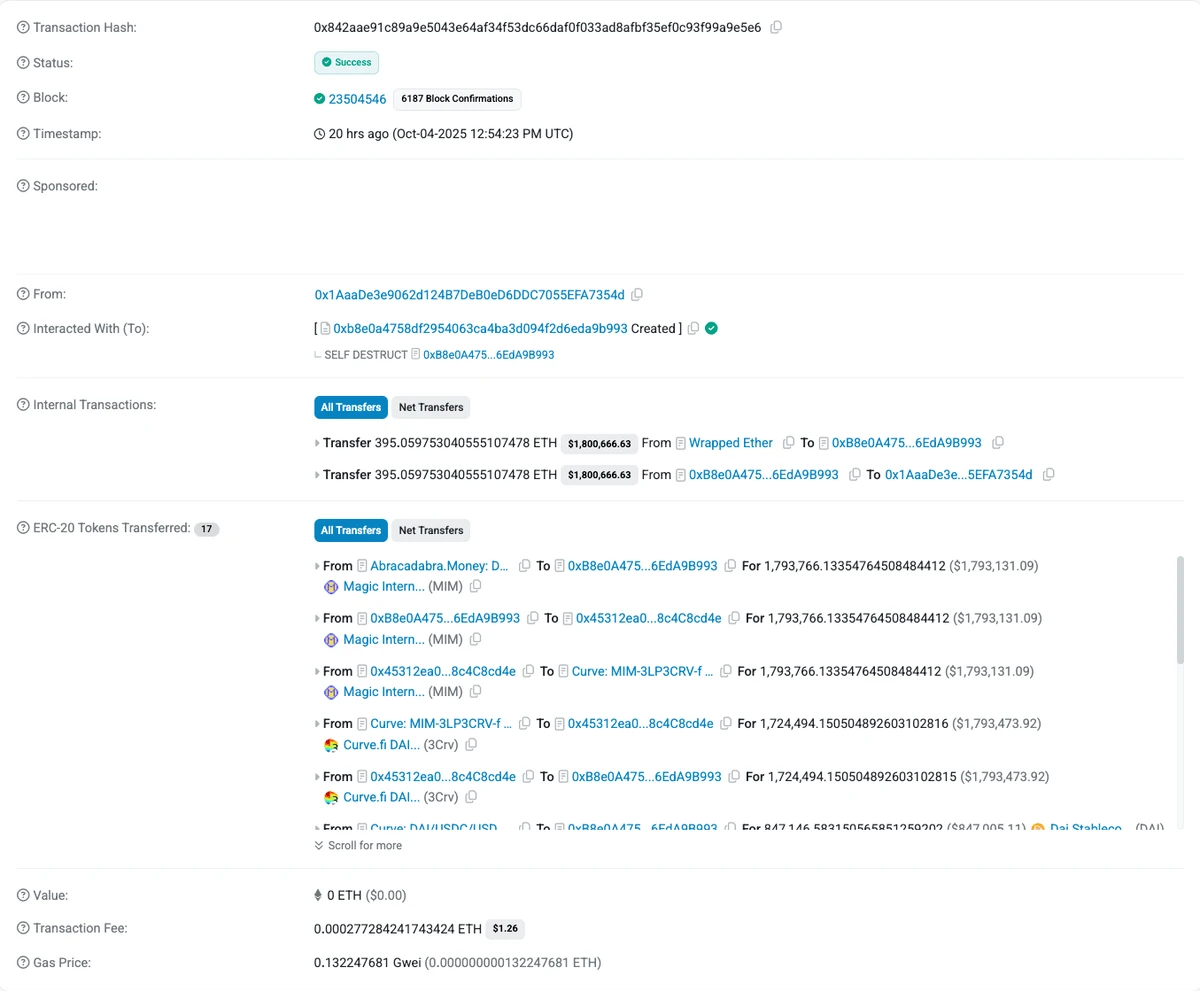Click the 6187 Block Confirmations badge

click(x=457, y=99)
